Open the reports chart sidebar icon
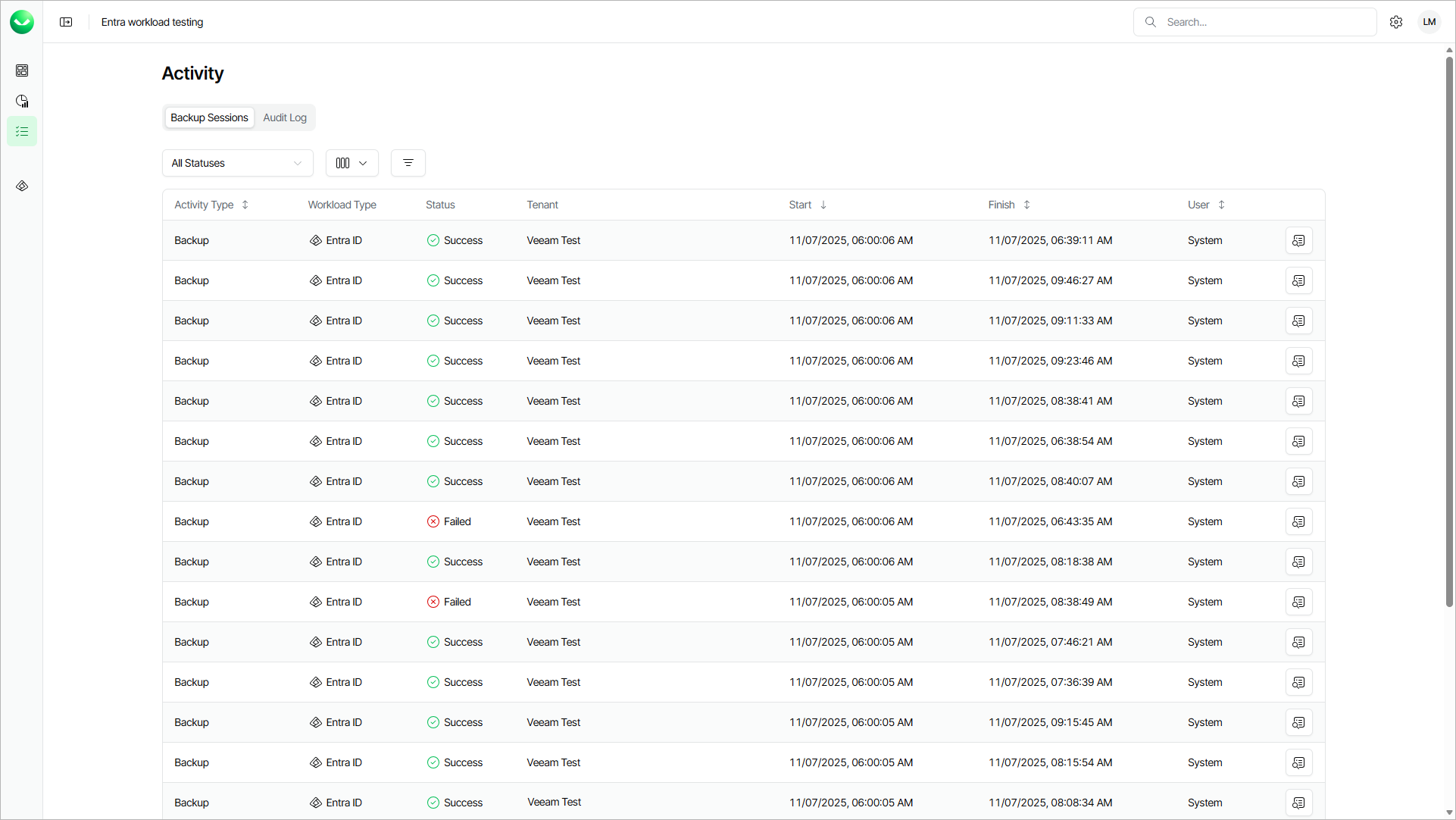The height and width of the screenshot is (820, 1456). 22,101
